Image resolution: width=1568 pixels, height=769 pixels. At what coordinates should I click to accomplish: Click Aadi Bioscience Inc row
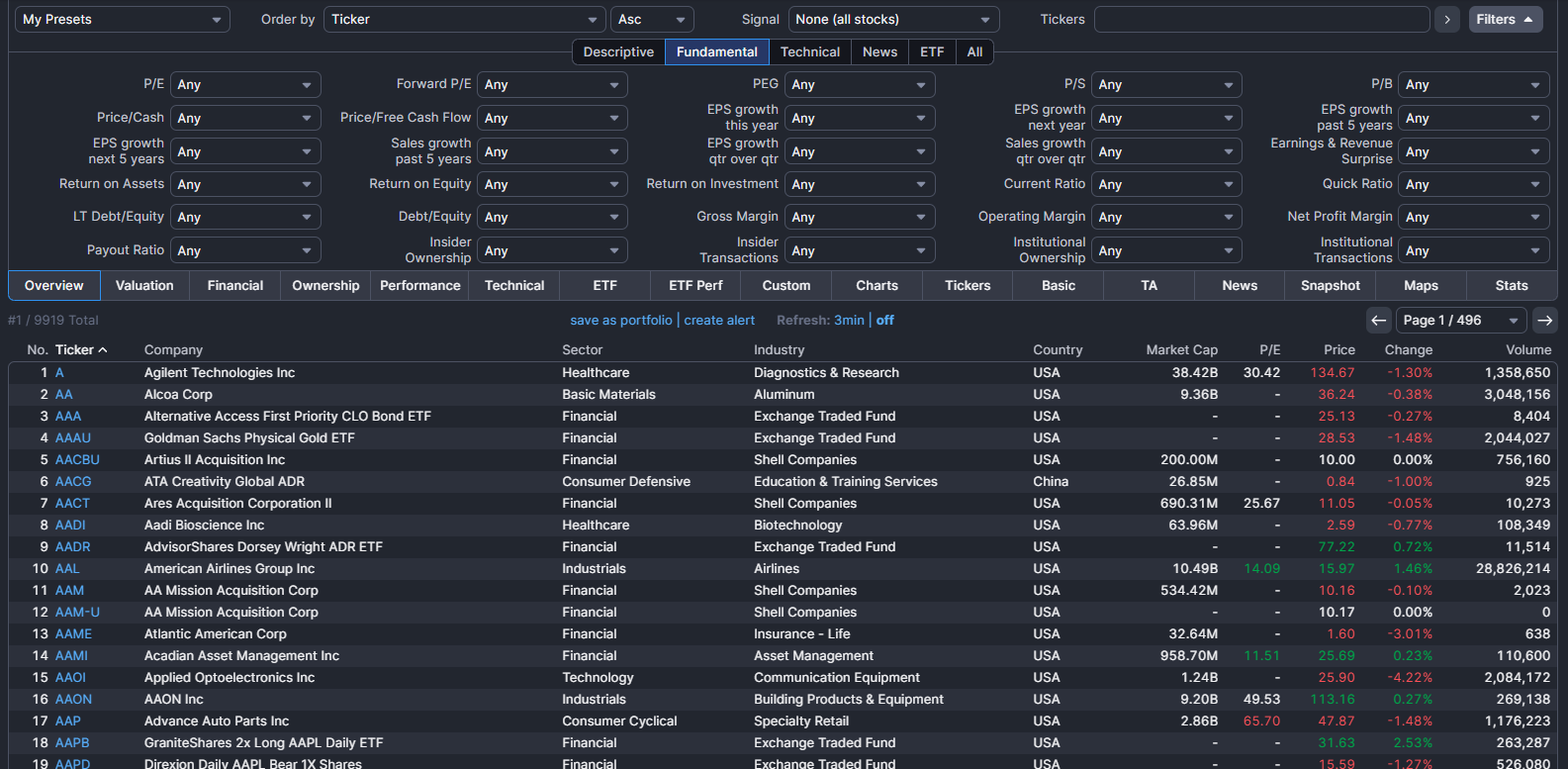(783, 526)
